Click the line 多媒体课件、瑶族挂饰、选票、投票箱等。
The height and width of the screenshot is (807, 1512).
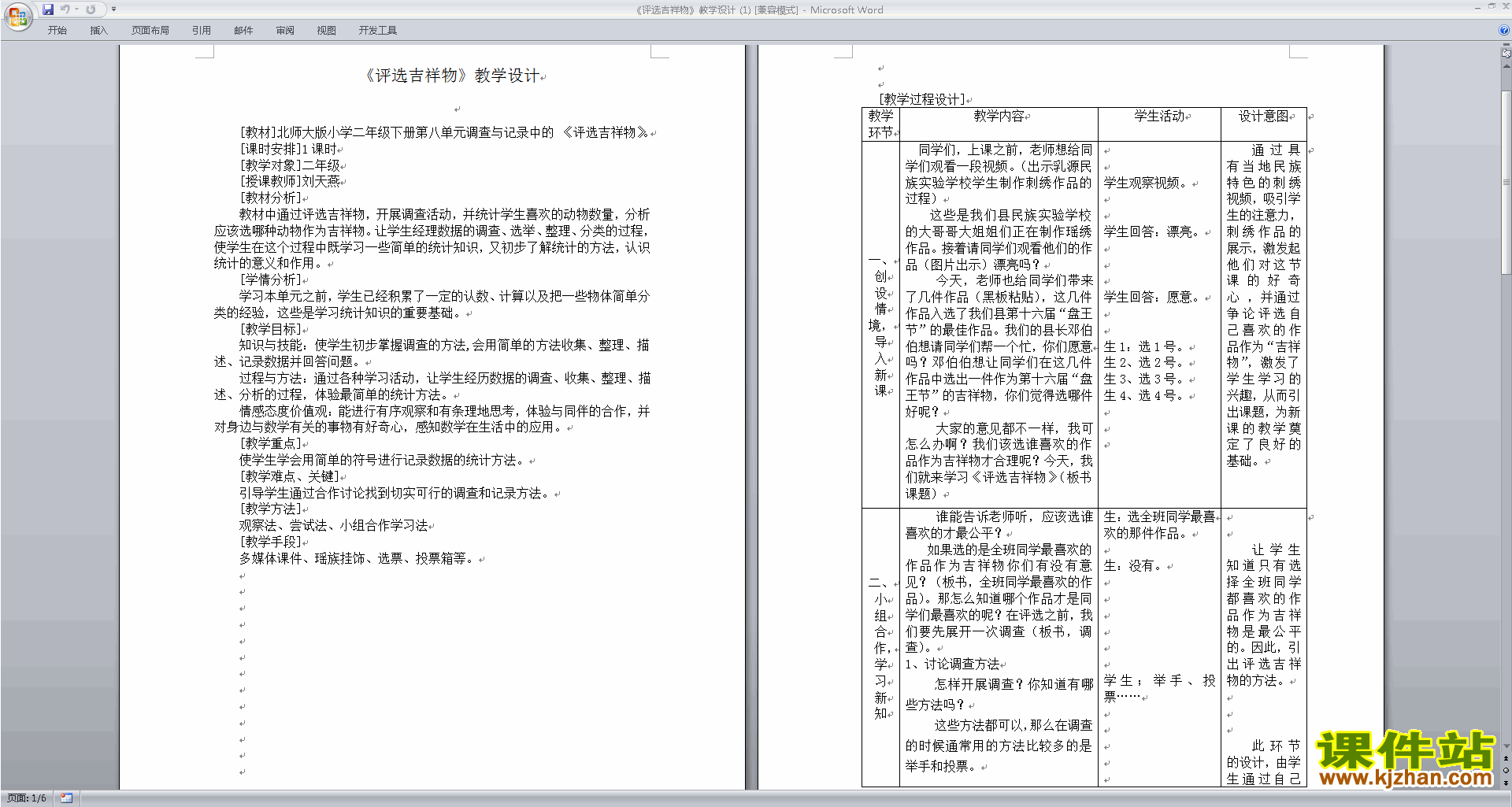(358, 558)
